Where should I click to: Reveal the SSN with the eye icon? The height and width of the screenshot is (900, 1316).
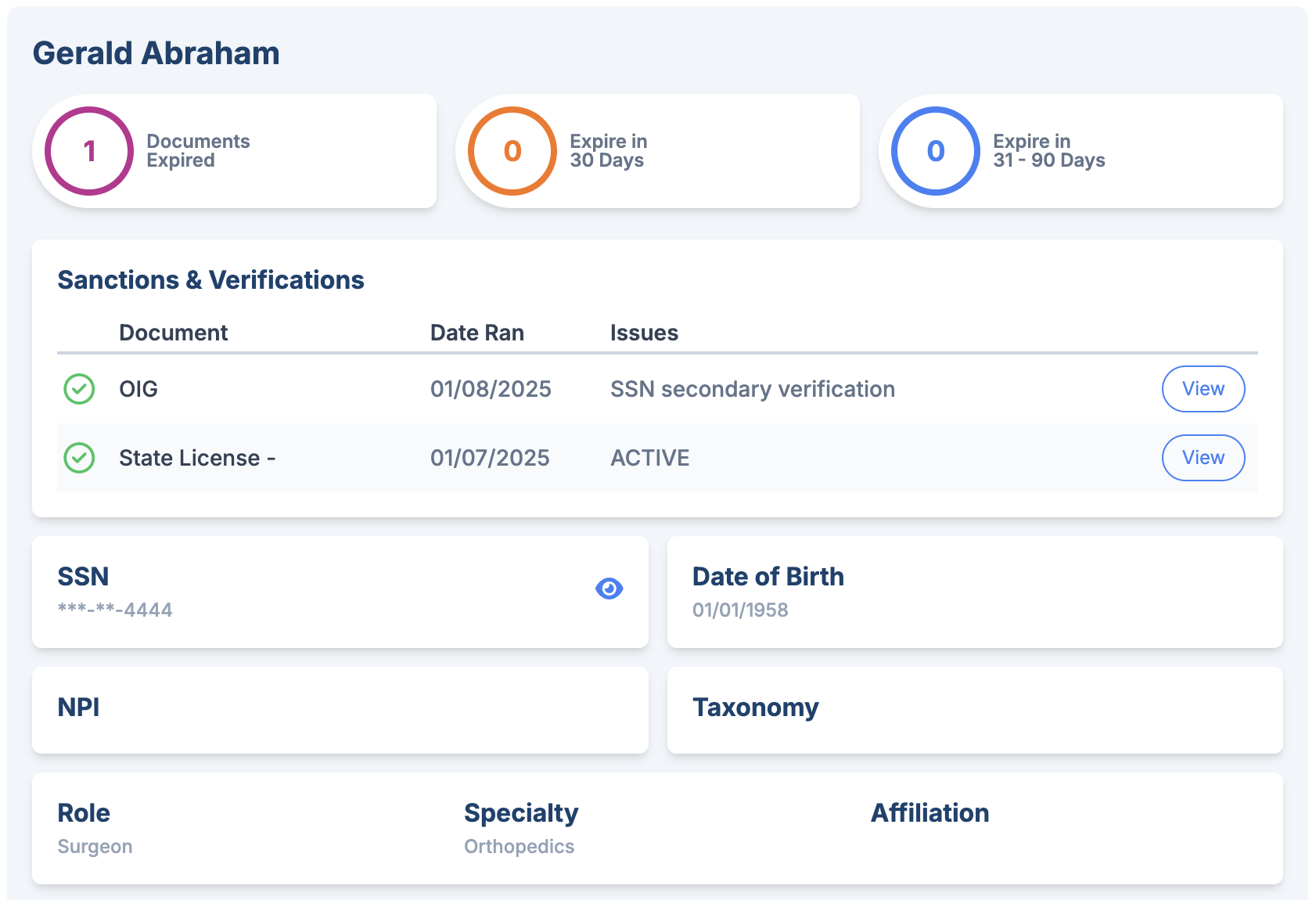(x=609, y=589)
